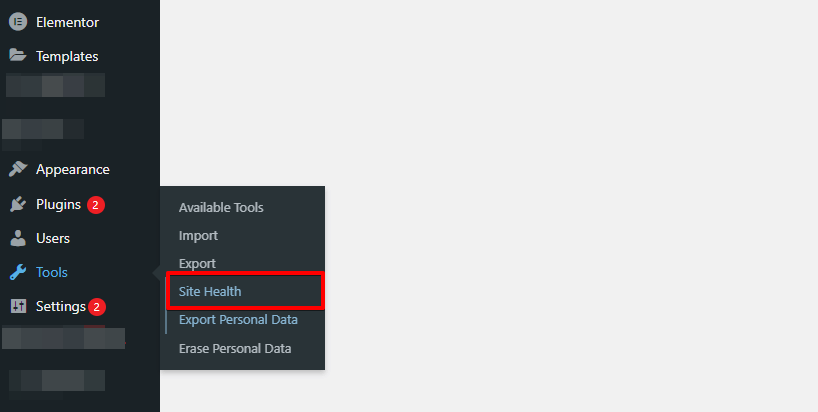Choose Export in the Tools flyout

(x=197, y=264)
